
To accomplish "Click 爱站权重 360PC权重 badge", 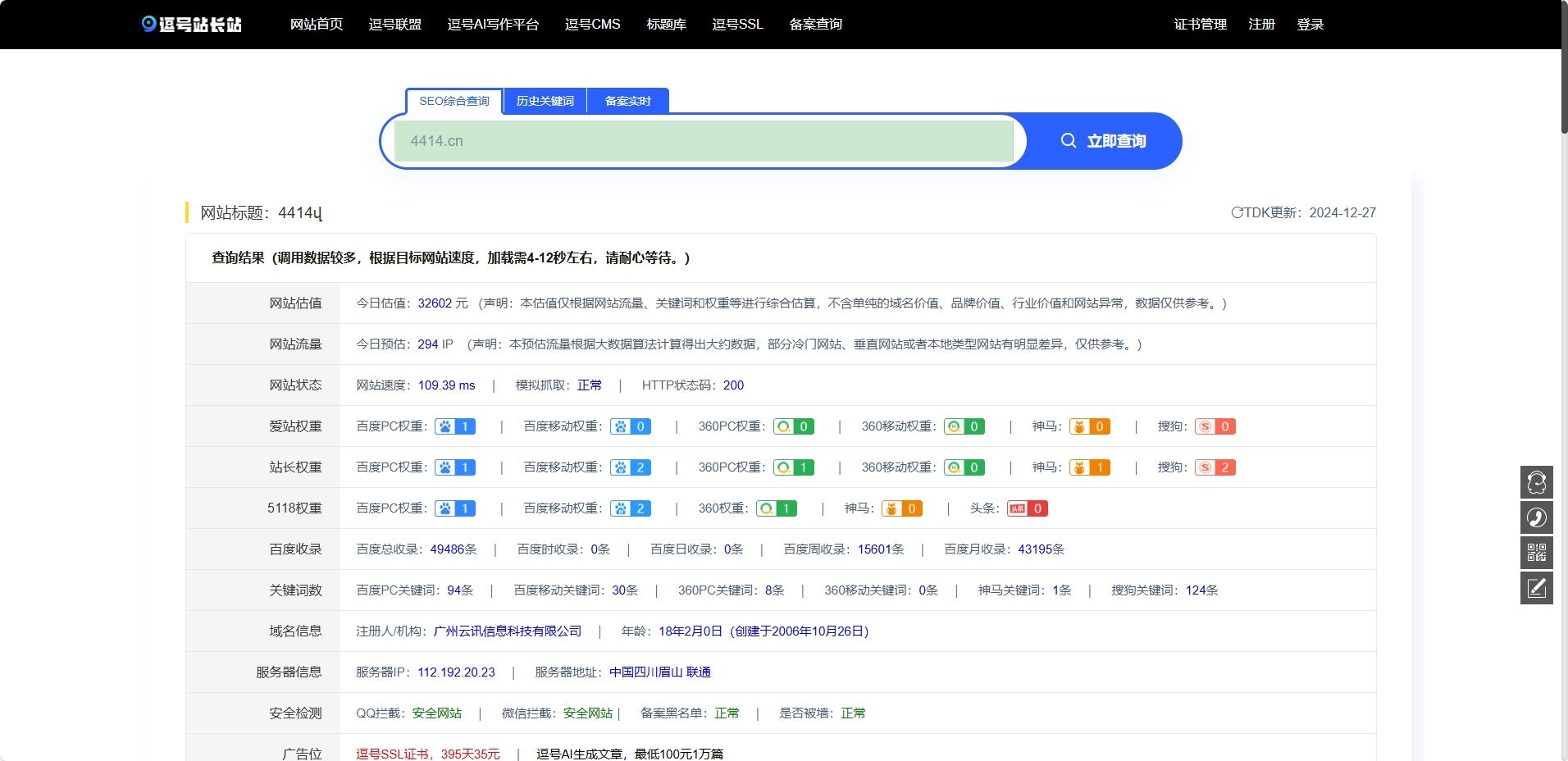I will (794, 426).
